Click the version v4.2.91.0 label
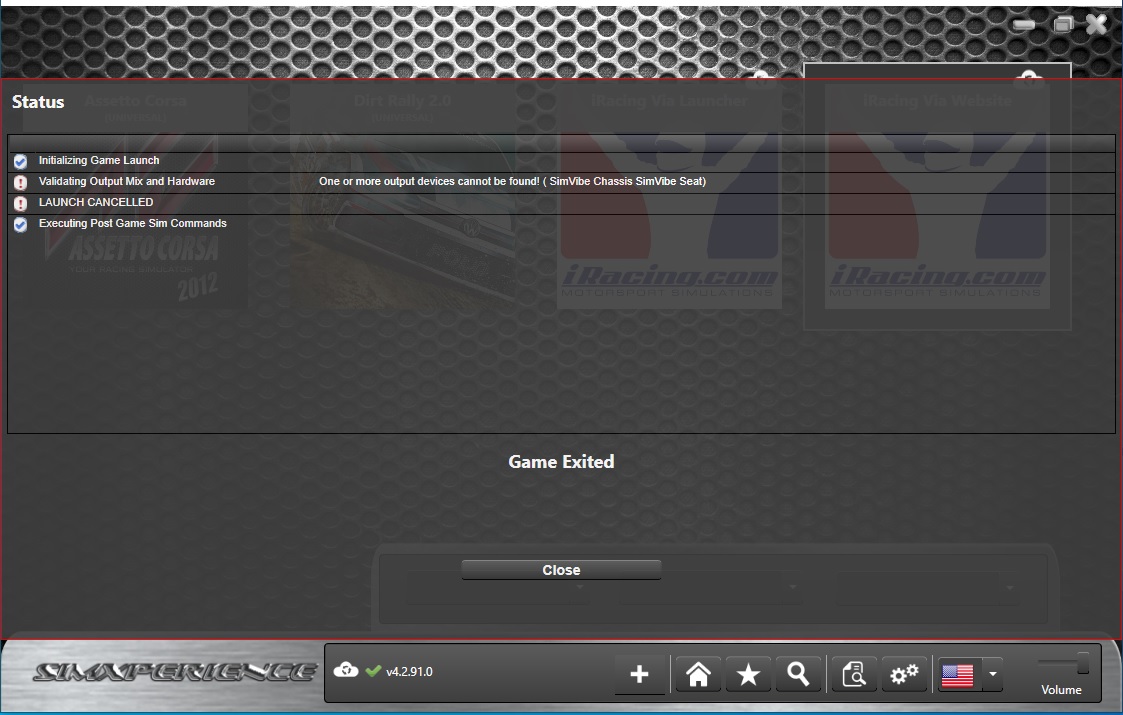The image size is (1123, 715). pos(409,672)
